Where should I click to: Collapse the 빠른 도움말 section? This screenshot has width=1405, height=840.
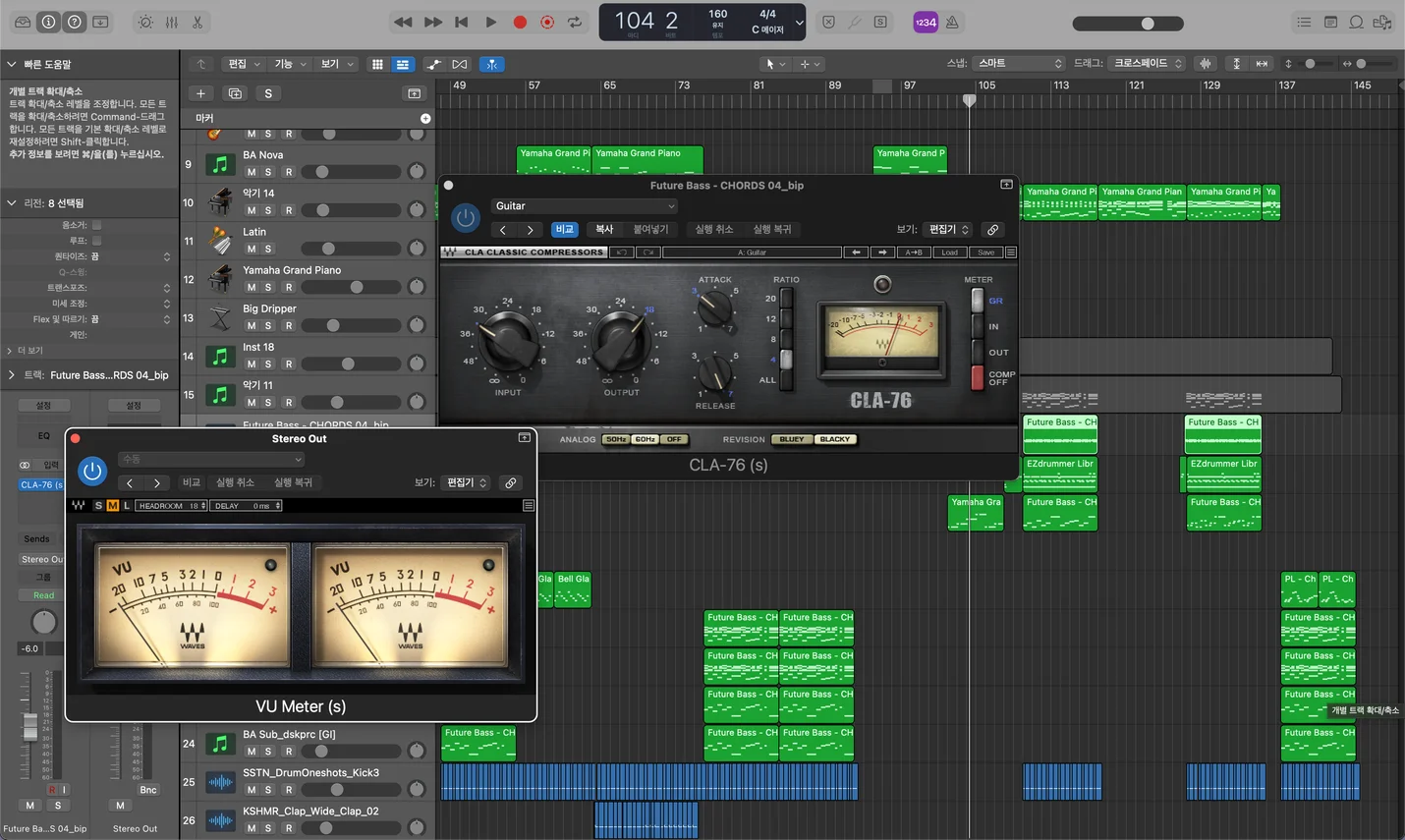pyautogui.click(x=12, y=64)
